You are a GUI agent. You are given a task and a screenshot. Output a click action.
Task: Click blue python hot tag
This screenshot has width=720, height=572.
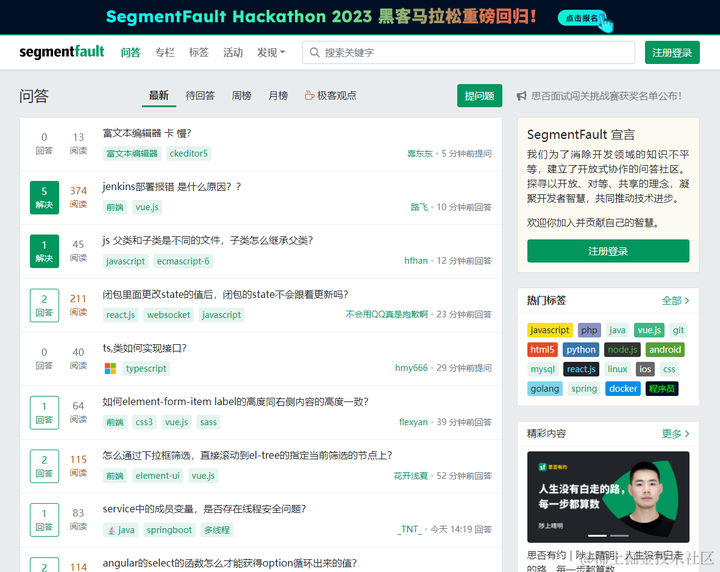pos(581,350)
